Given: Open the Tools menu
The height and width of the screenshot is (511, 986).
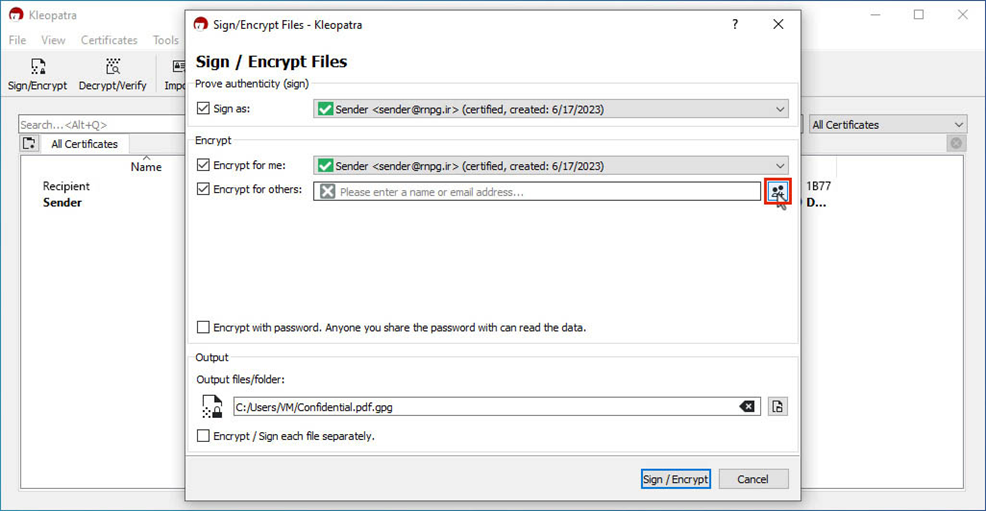Looking at the screenshot, I should click(165, 40).
